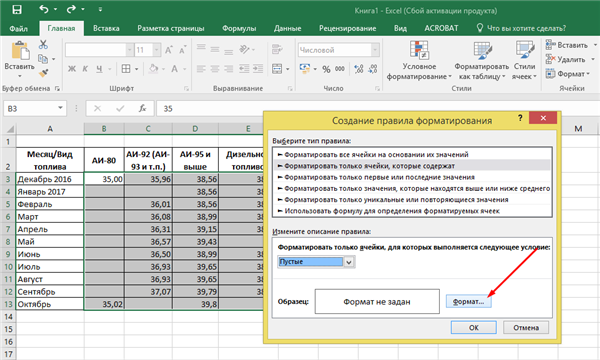Switch to Разметка страницы tab

[x=171, y=28]
